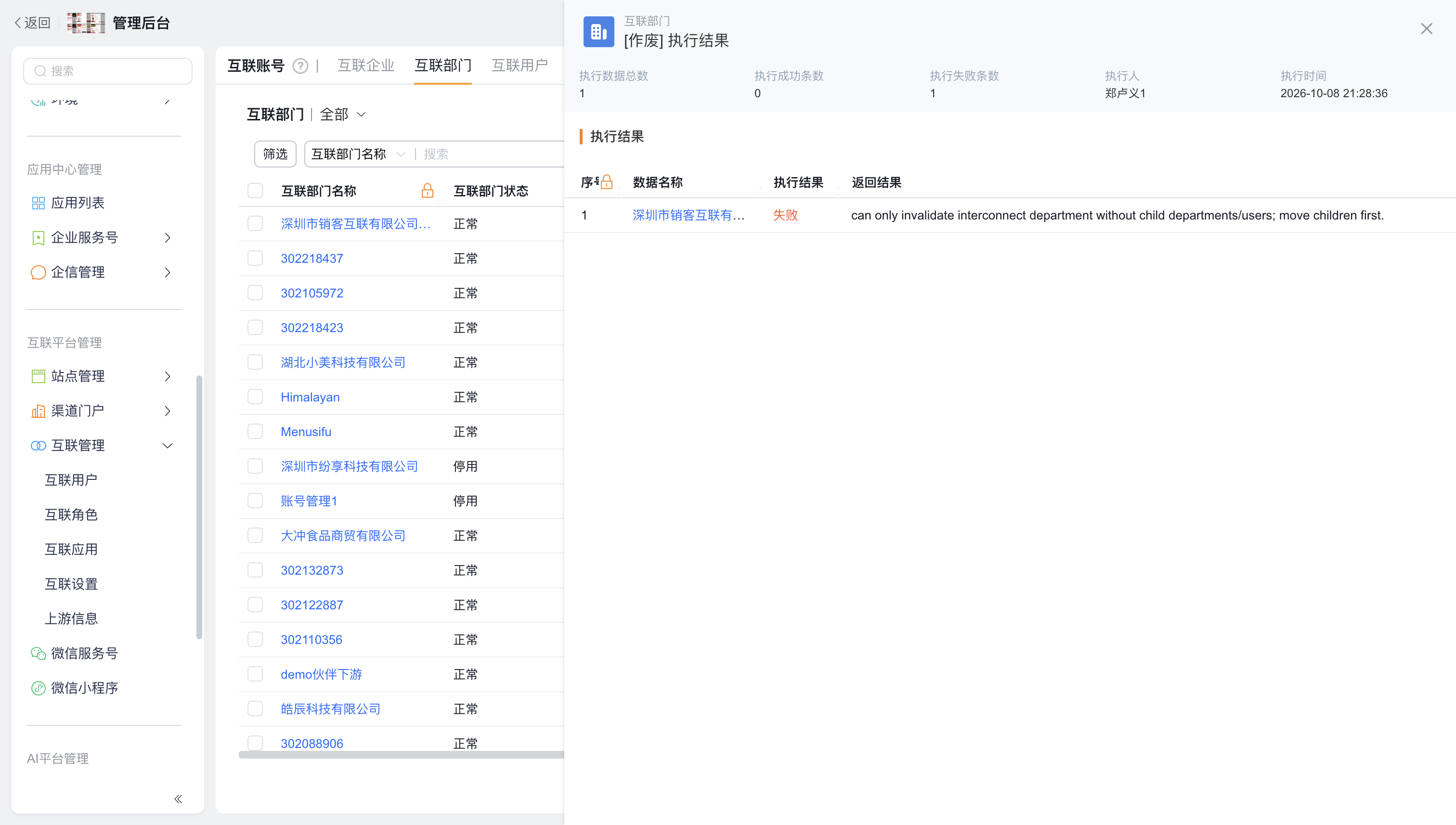Click the sidebar 搜索 input field
Screen dimensions: 1456x825
point(108,71)
